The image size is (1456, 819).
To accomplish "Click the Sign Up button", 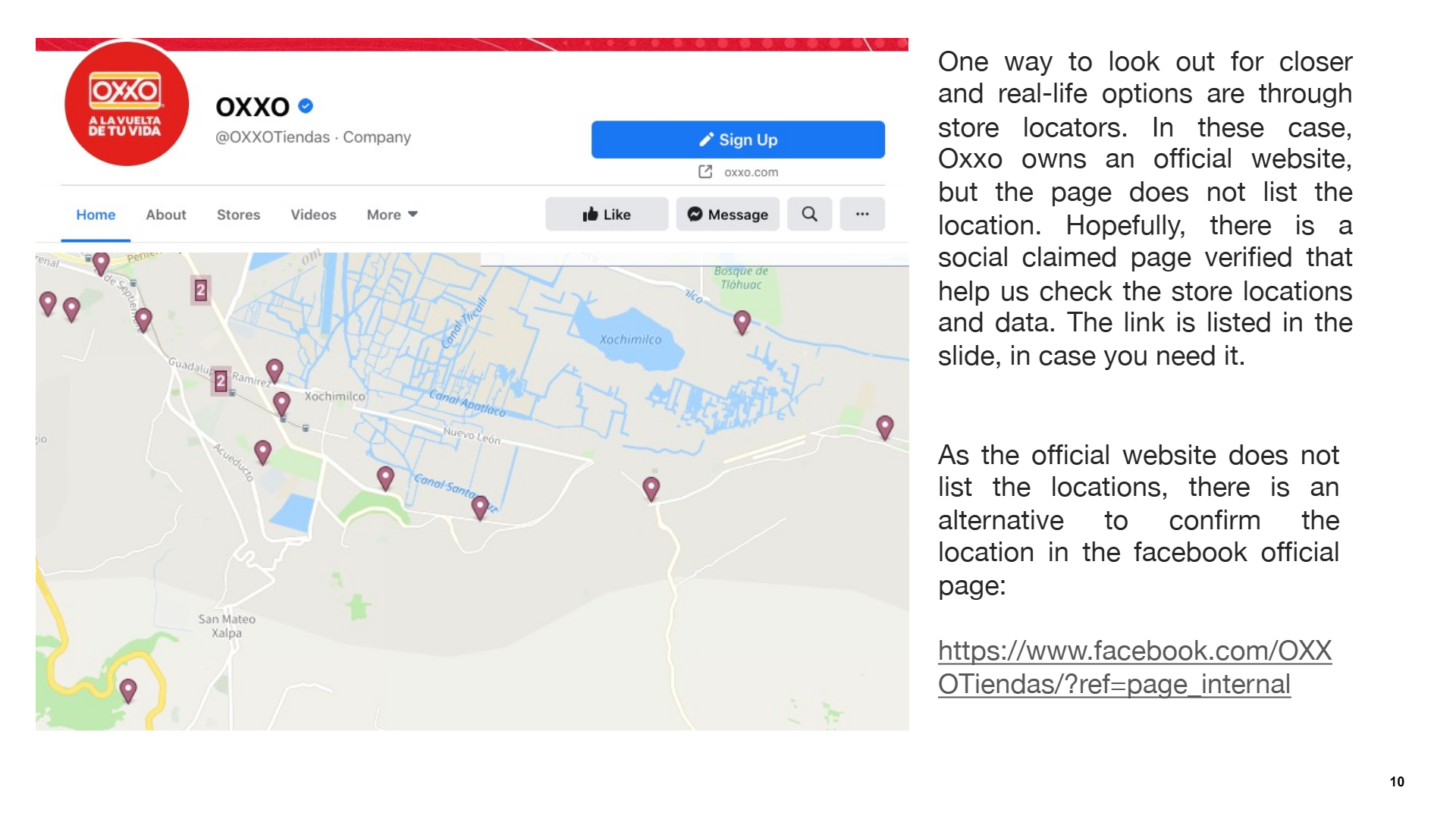I will pyautogui.click(x=738, y=140).
